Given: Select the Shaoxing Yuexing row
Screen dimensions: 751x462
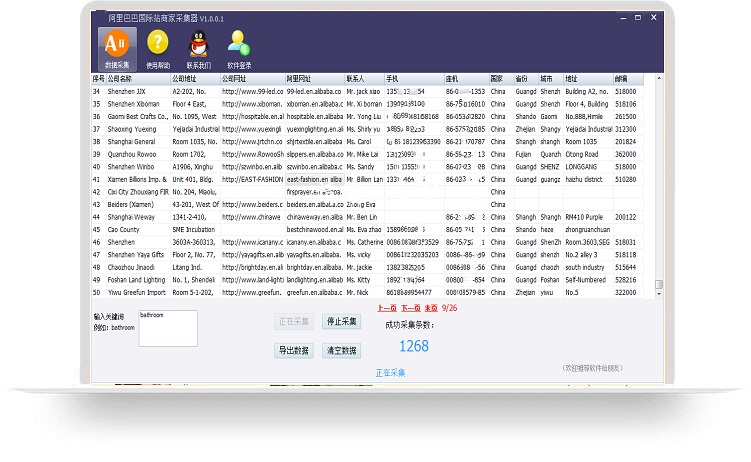Looking at the screenshot, I should [367, 129].
